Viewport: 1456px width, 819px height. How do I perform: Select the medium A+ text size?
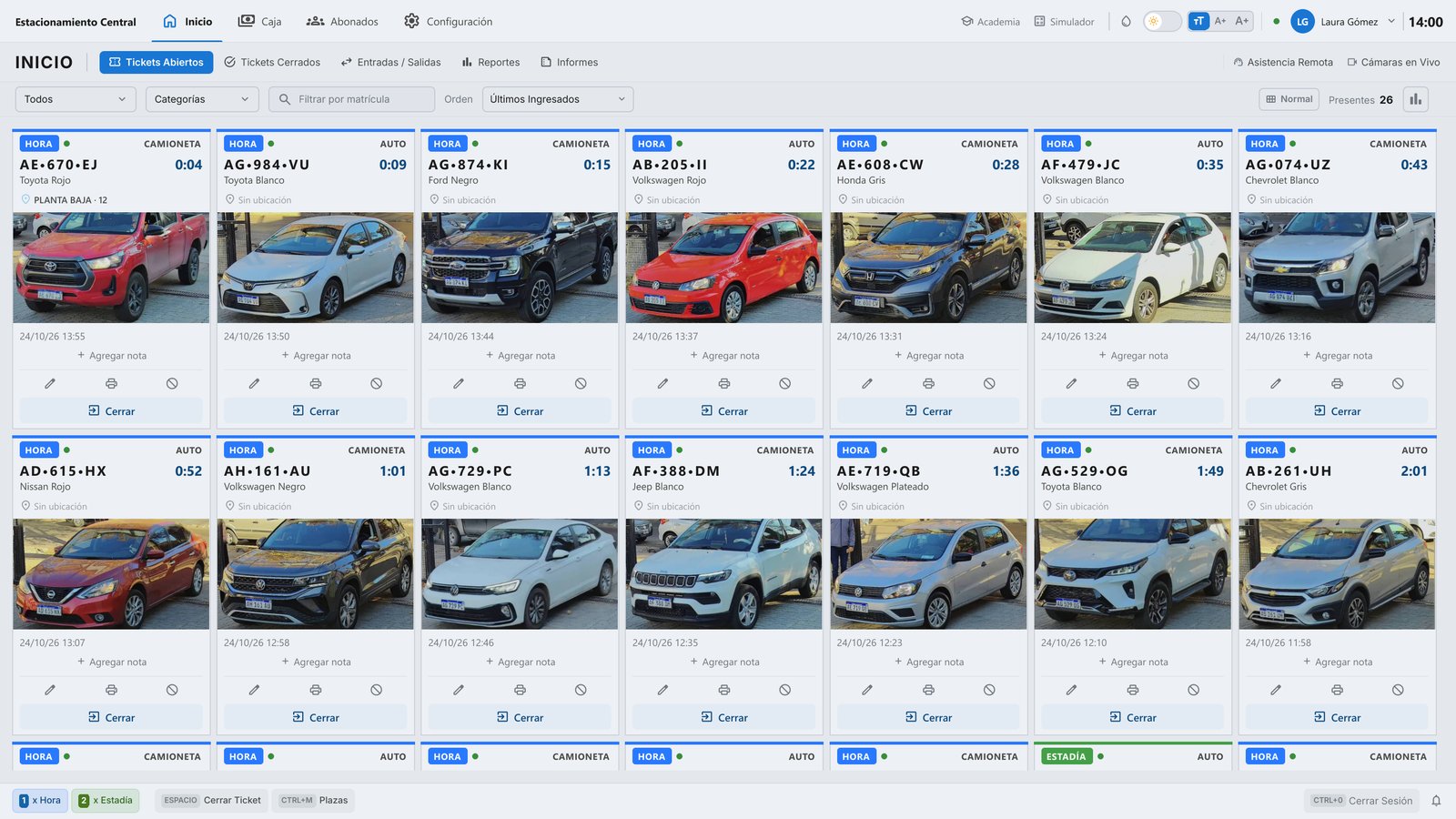click(1220, 21)
